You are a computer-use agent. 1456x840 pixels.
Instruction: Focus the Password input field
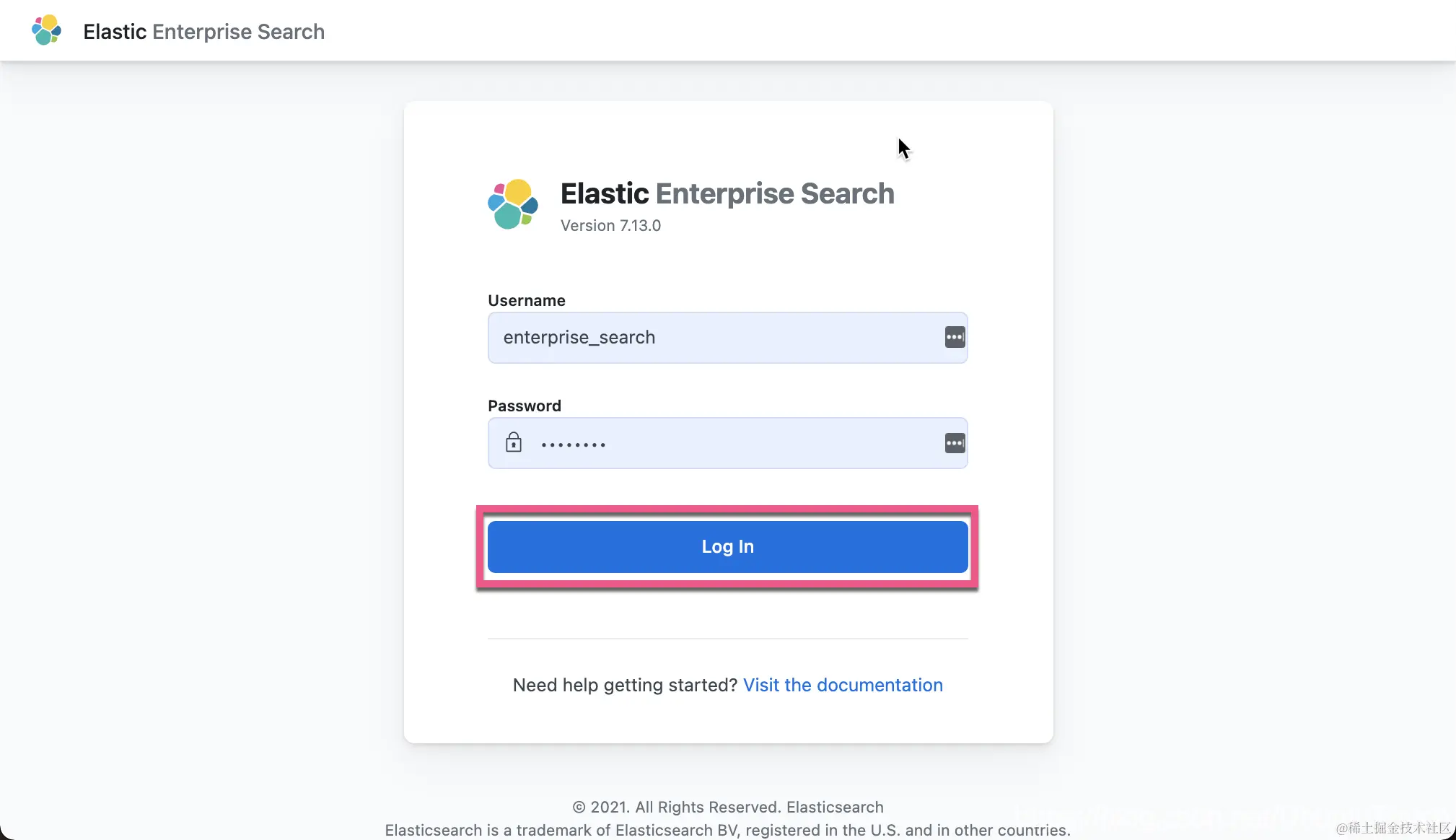(x=727, y=443)
